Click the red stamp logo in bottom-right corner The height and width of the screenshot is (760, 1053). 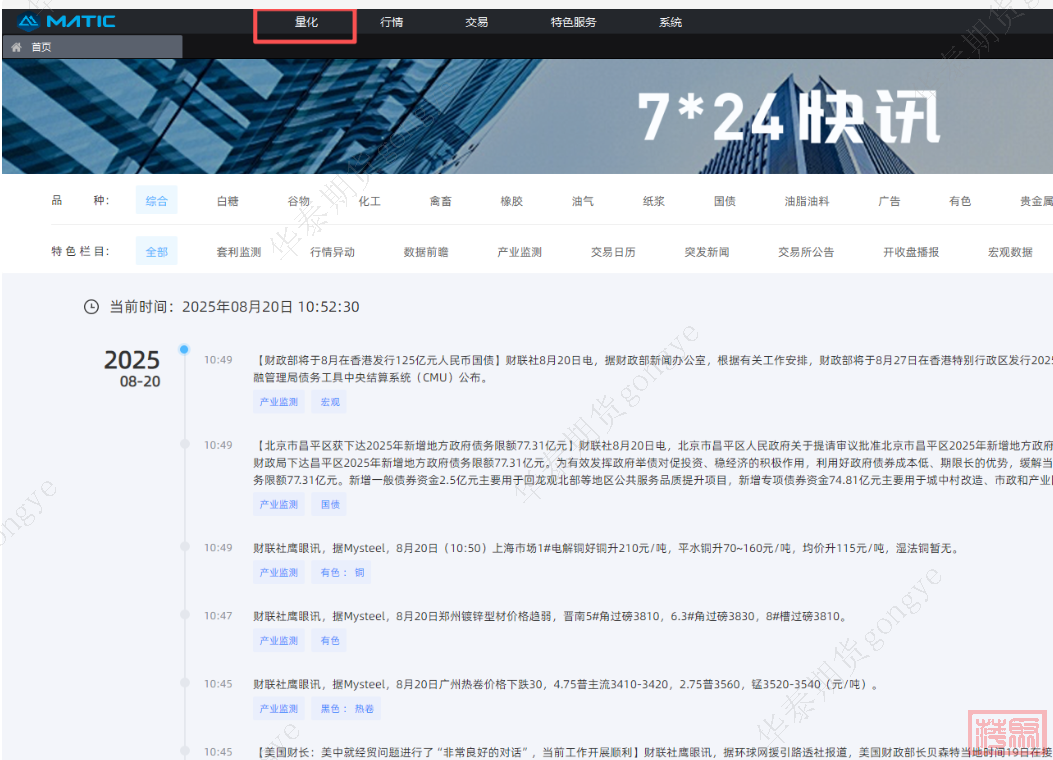pyautogui.click(x=1008, y=734)
